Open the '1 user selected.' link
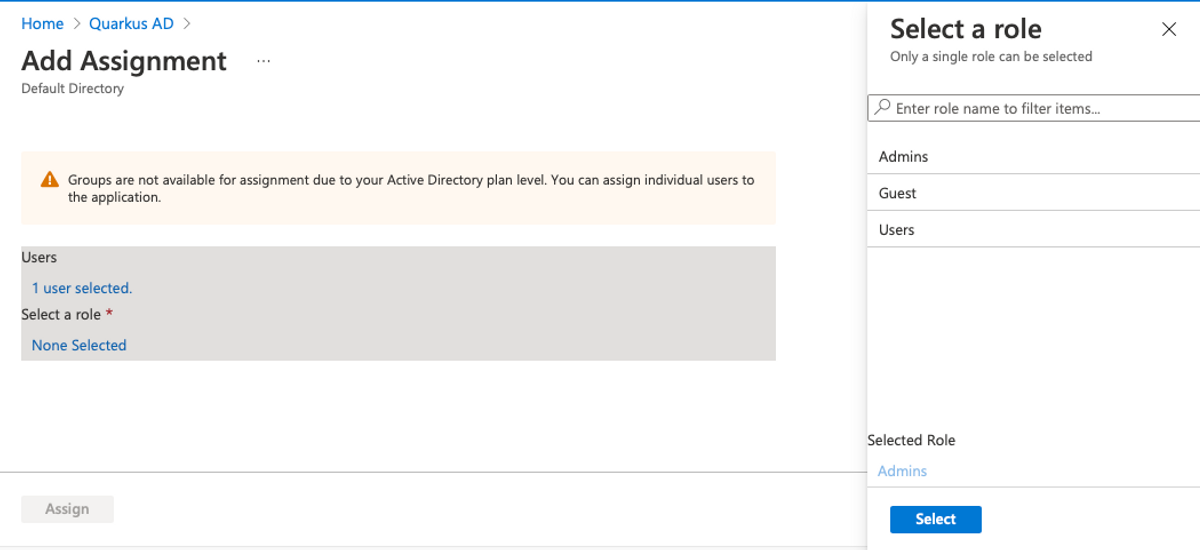 (x=82, y=288)
